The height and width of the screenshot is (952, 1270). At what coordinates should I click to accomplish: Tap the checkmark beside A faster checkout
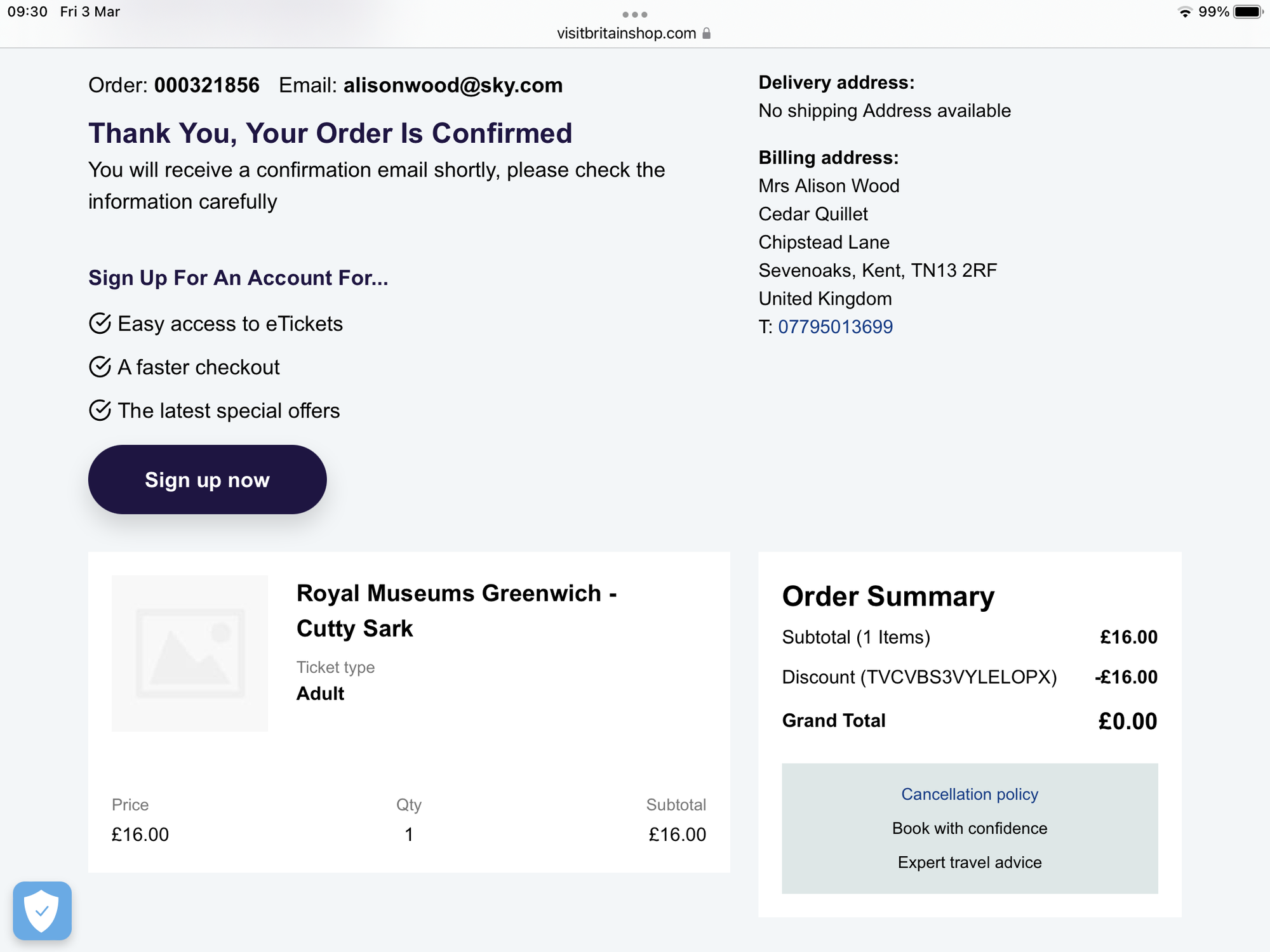[100, 367]
